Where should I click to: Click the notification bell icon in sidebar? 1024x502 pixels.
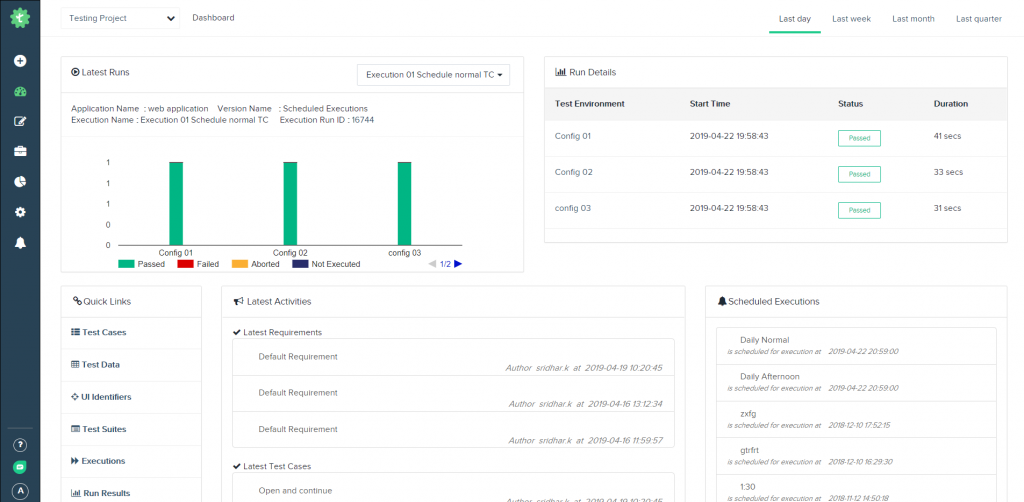20,243
